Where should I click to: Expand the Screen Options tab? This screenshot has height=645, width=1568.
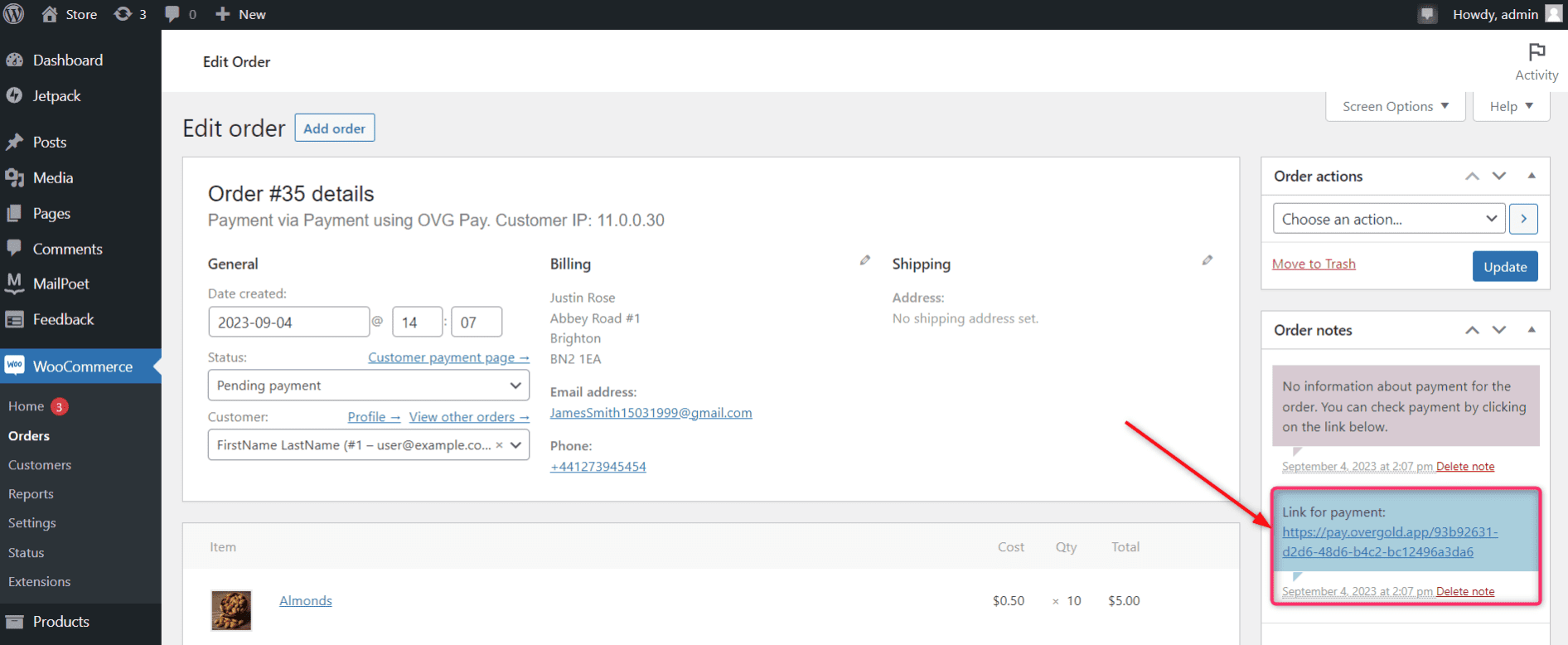1396,106
